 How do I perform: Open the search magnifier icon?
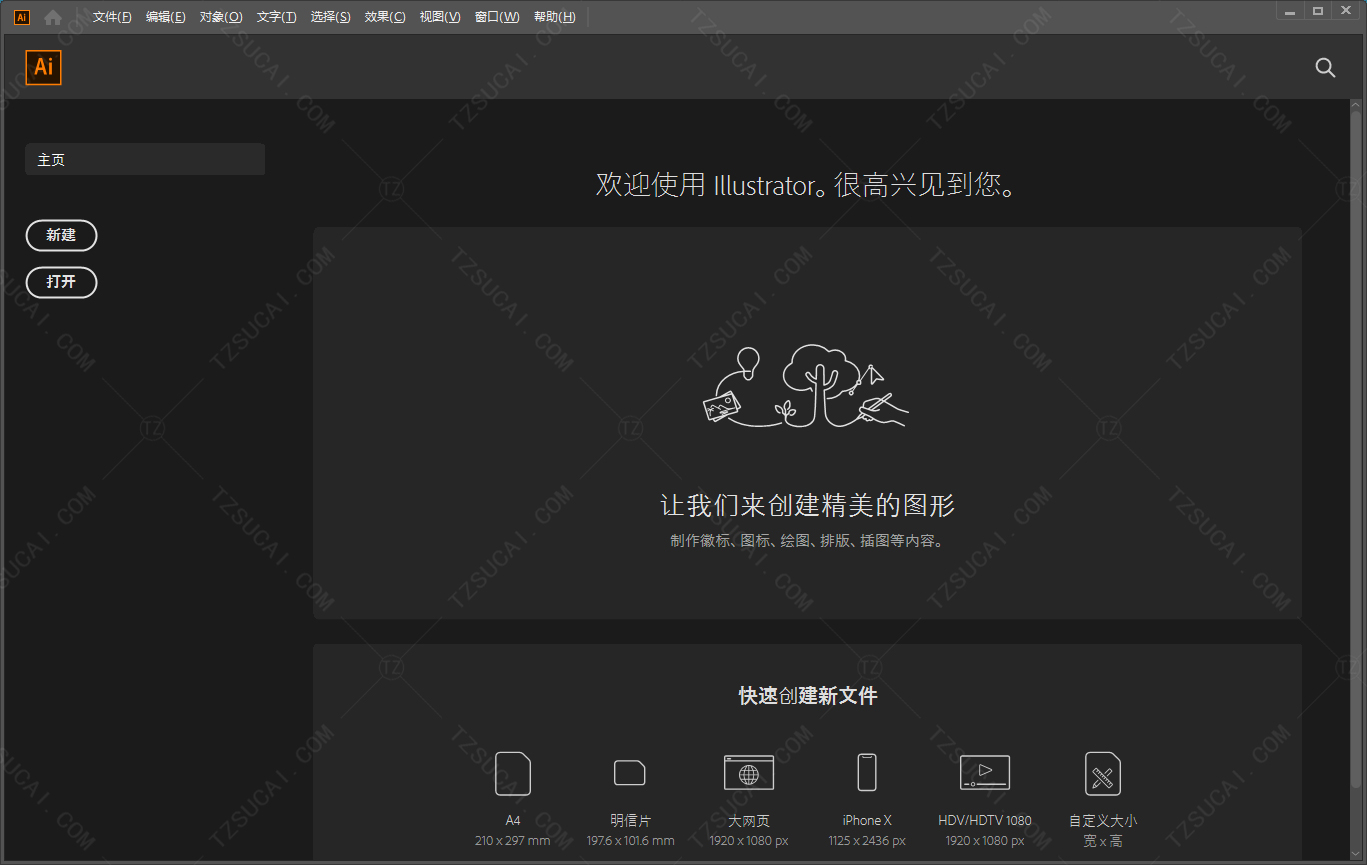pyautogui.click(x=1325, y=67)
